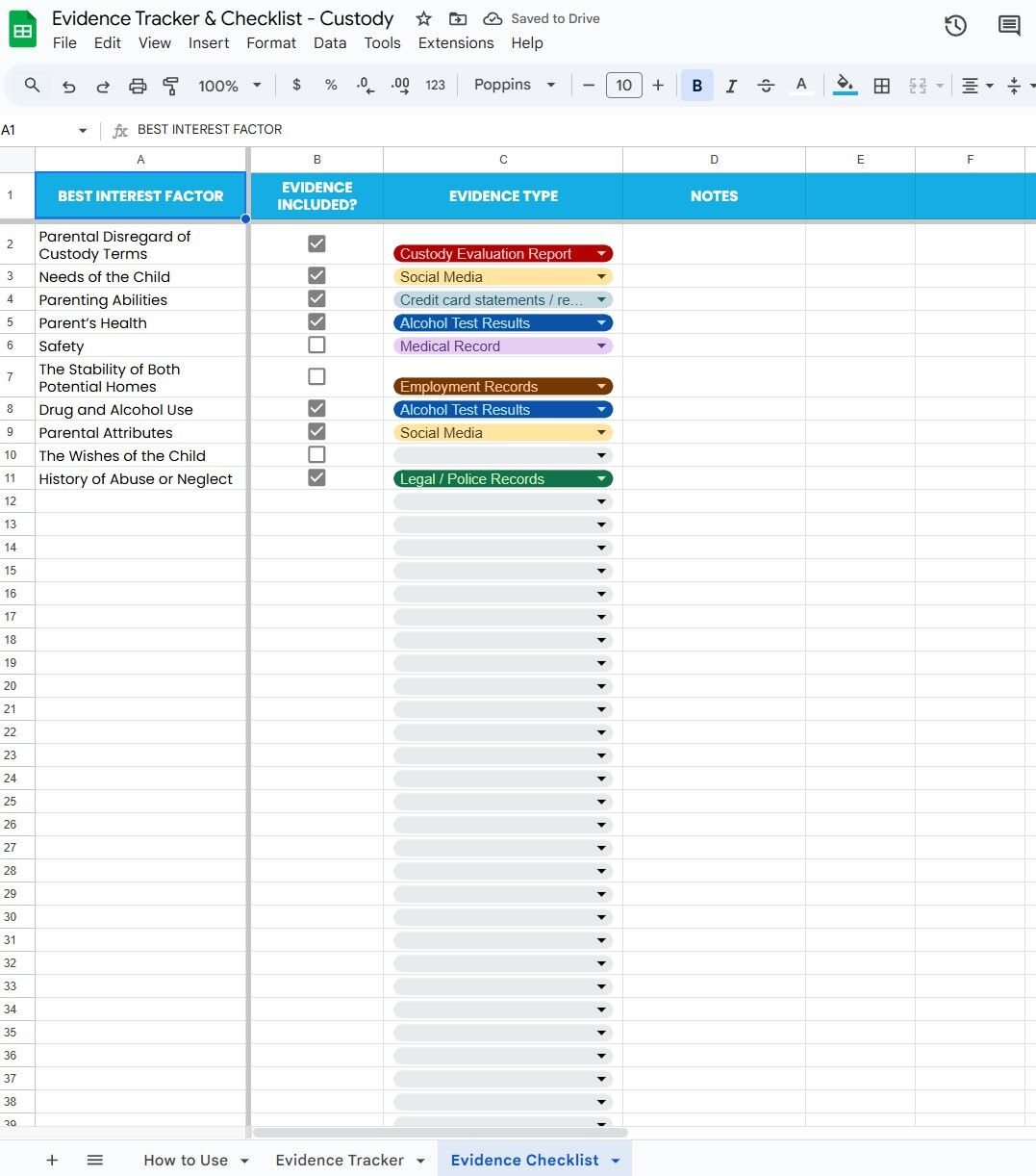Open the borders tool

coord(881,86)
